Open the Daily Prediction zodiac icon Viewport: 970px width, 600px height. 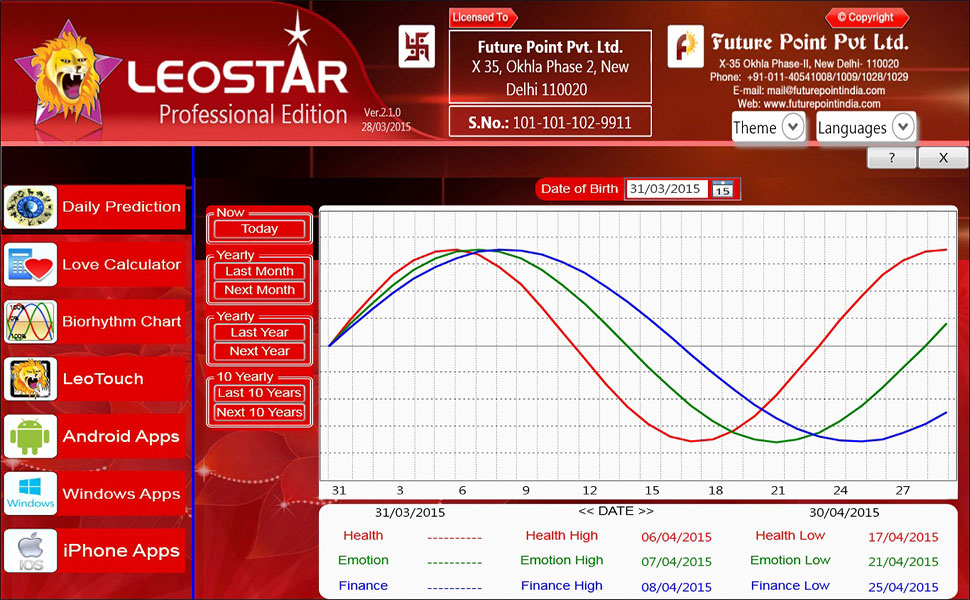pos(30,207)
